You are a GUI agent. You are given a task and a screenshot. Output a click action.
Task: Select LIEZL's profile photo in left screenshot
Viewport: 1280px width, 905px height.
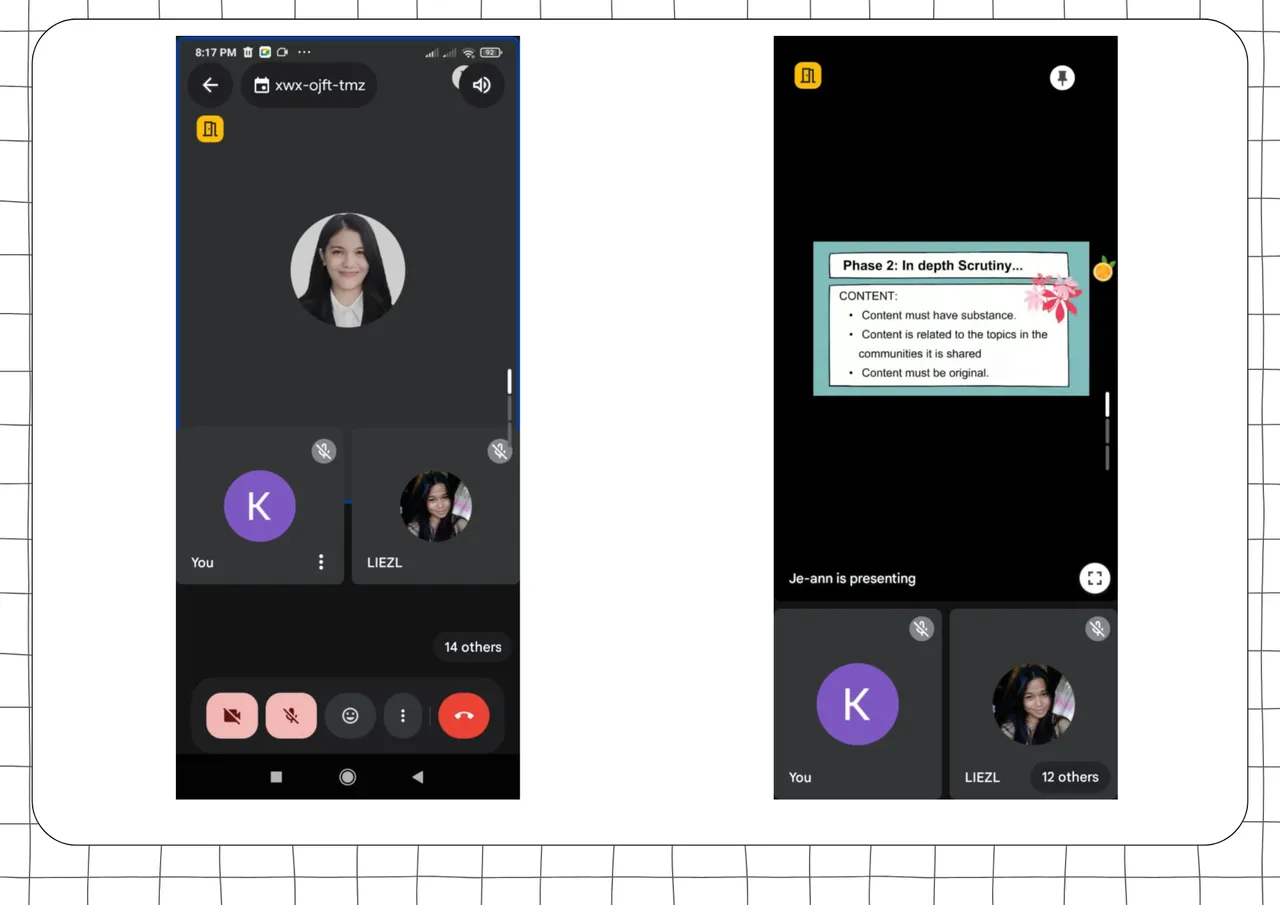[x=436, y=506]
